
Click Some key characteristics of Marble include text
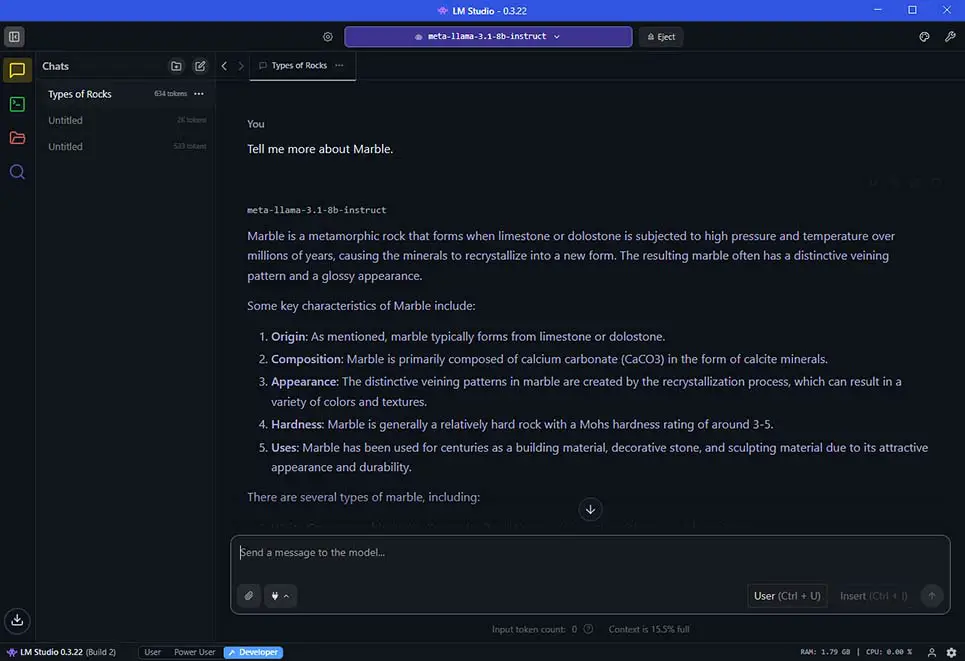(361, 306)
